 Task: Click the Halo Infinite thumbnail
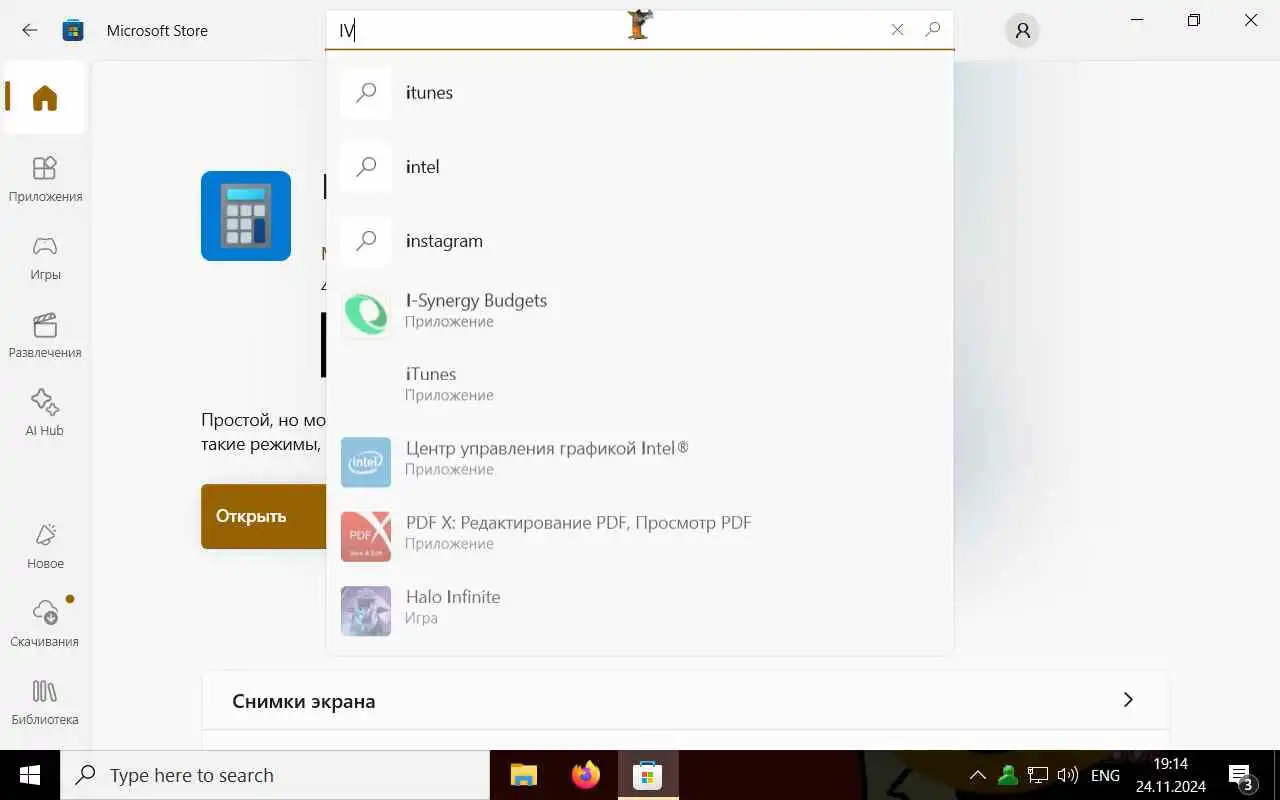coord(366,611)
